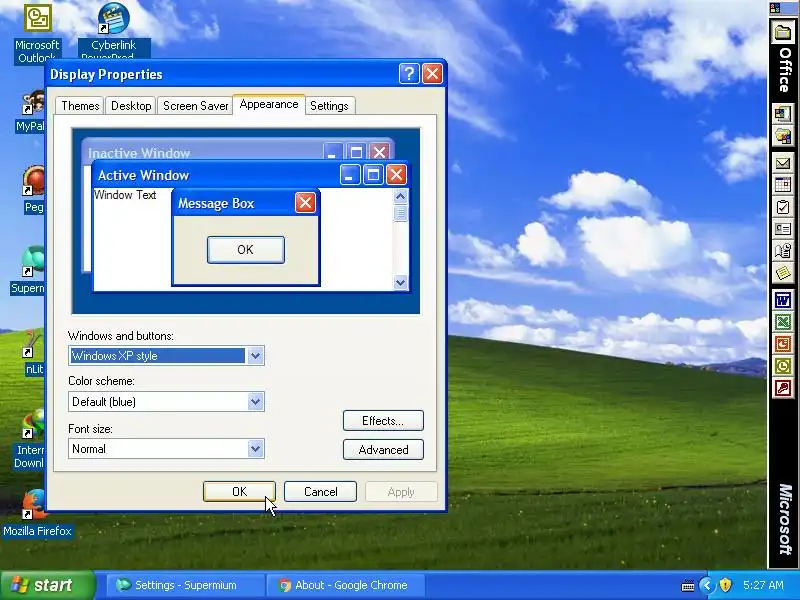Switch to the Themes tab
This screenshot has height=600, width=800.
(x=80, y=106)
